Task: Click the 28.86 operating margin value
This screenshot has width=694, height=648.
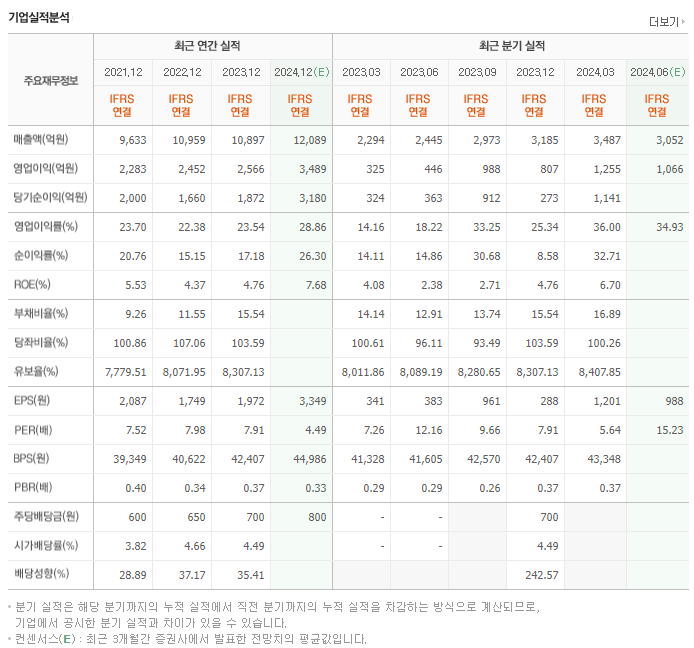Action: pos(313,227)
